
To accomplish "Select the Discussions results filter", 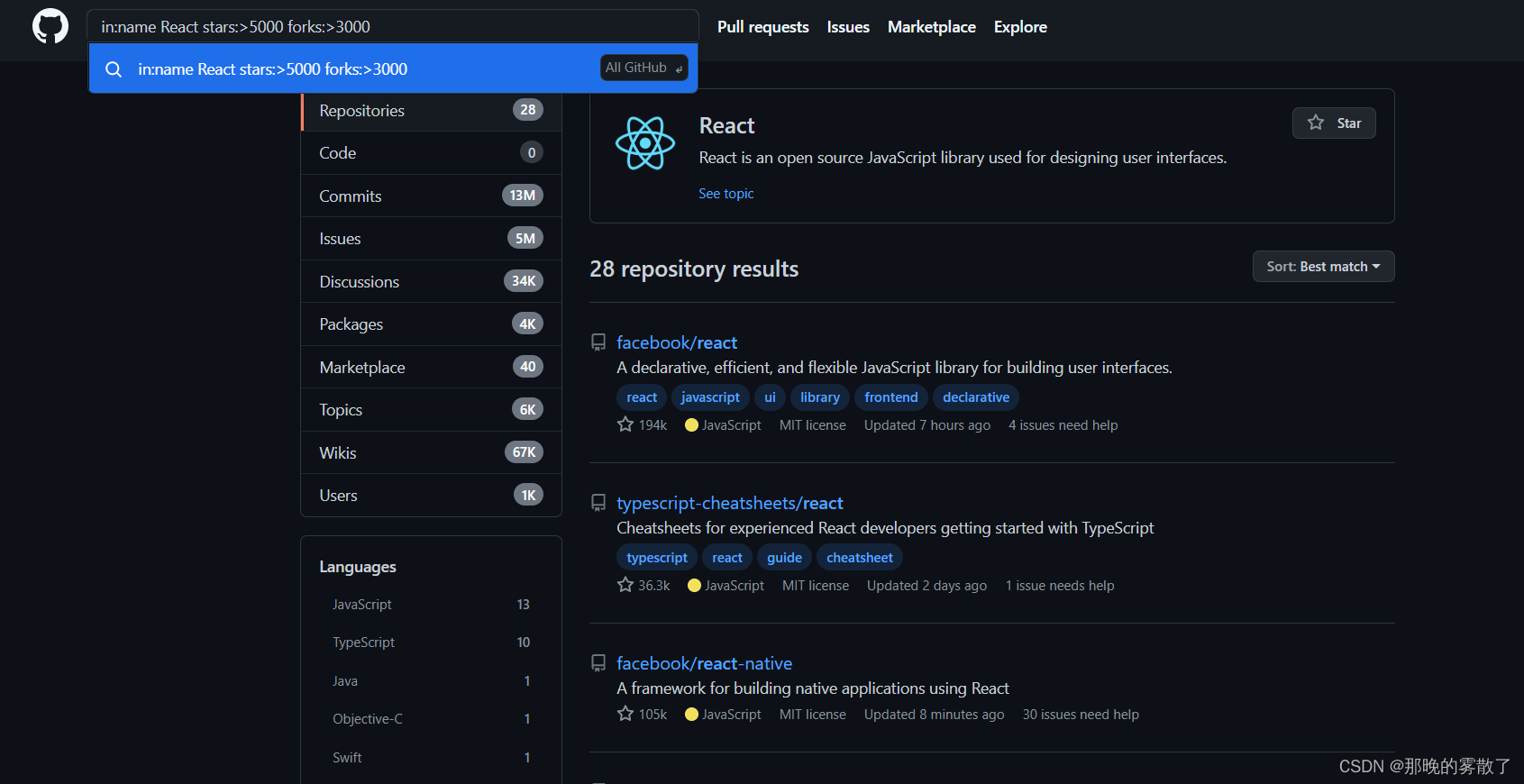I will pos(432,281).
